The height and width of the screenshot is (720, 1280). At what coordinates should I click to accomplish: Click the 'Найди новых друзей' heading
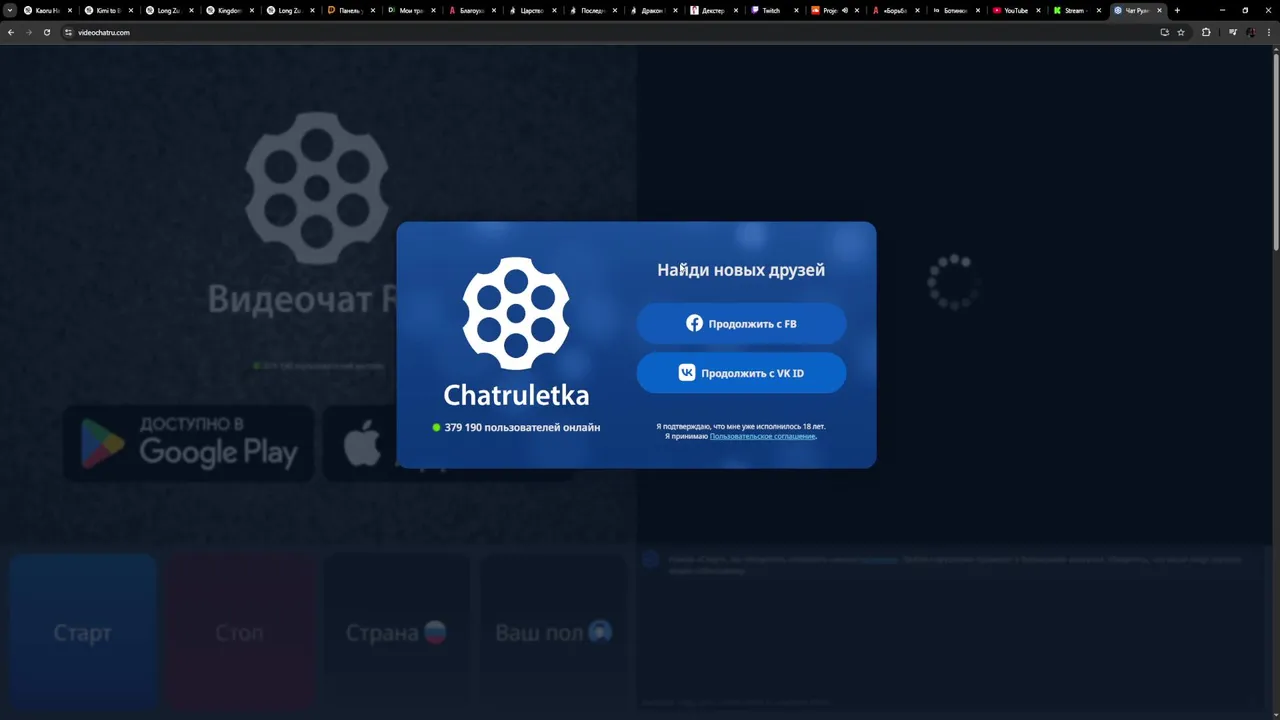tap(741, 270)
